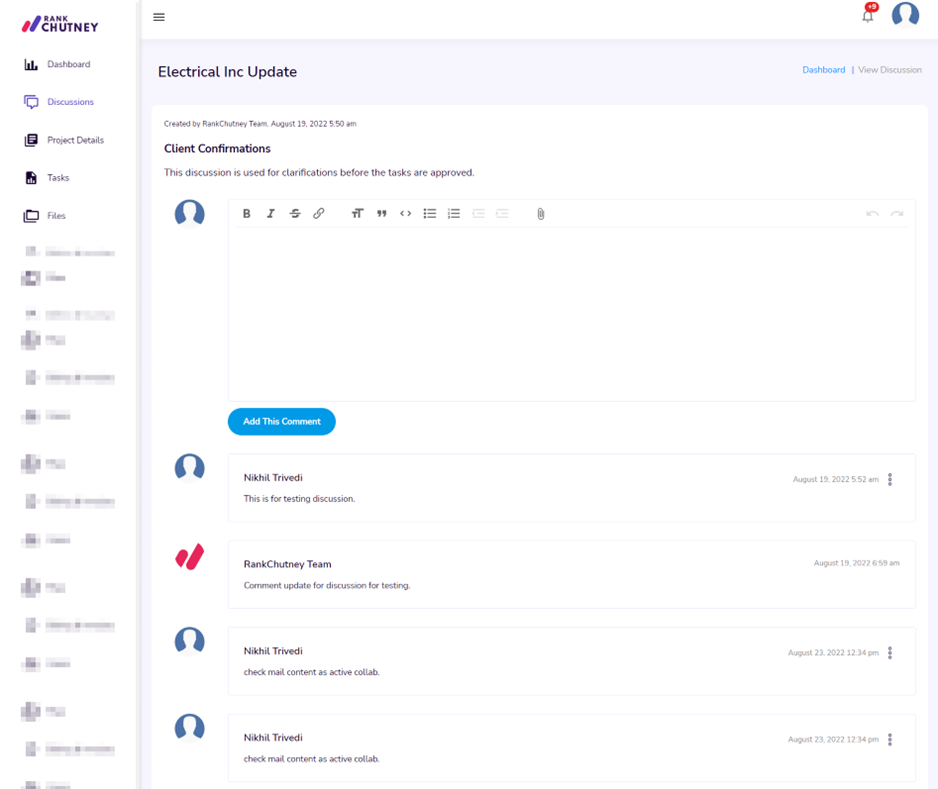Click RankChutney Team commenter name
Image resolution: width=938 pixels, height=789 pixels.
click(287, 564)
